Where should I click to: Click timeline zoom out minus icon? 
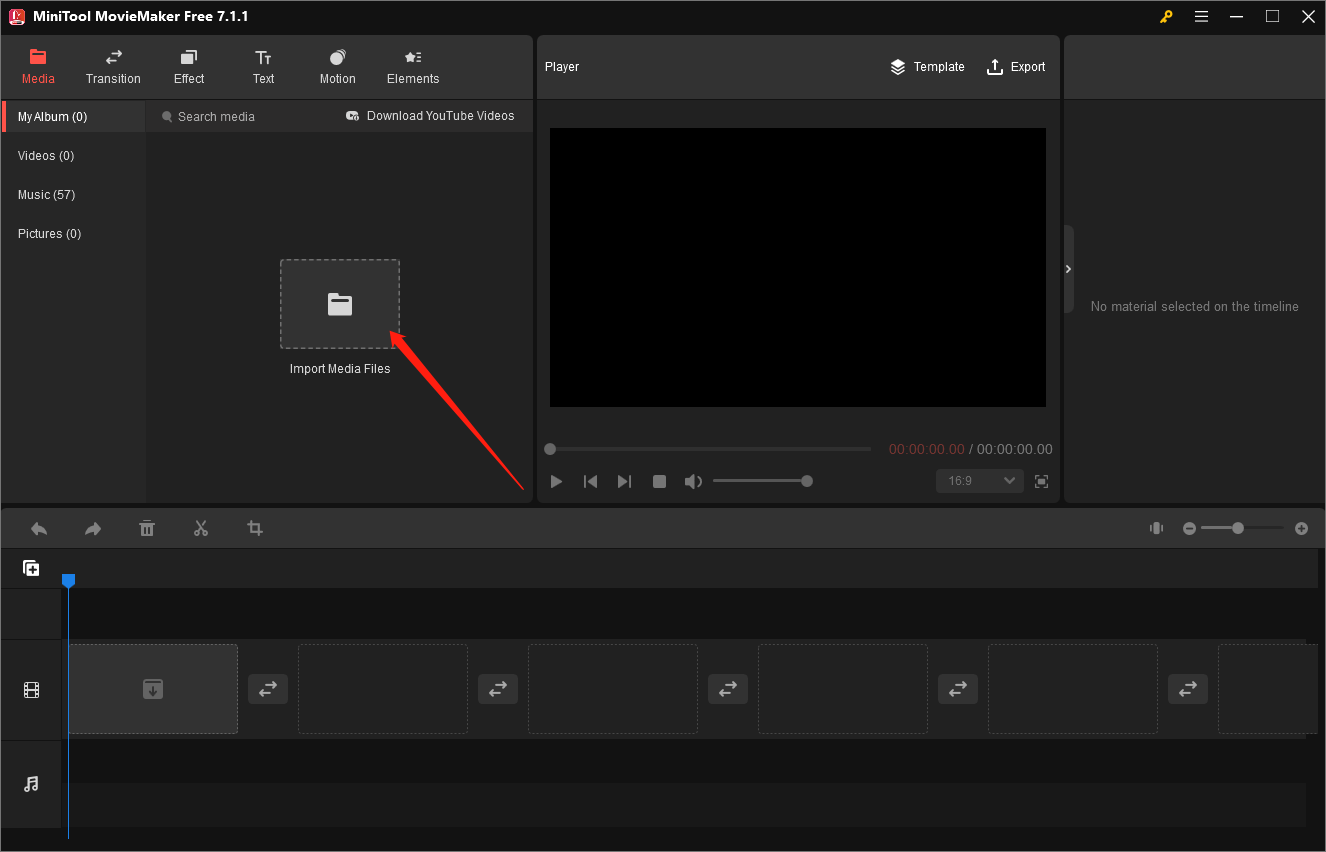tap(1189, 528)
